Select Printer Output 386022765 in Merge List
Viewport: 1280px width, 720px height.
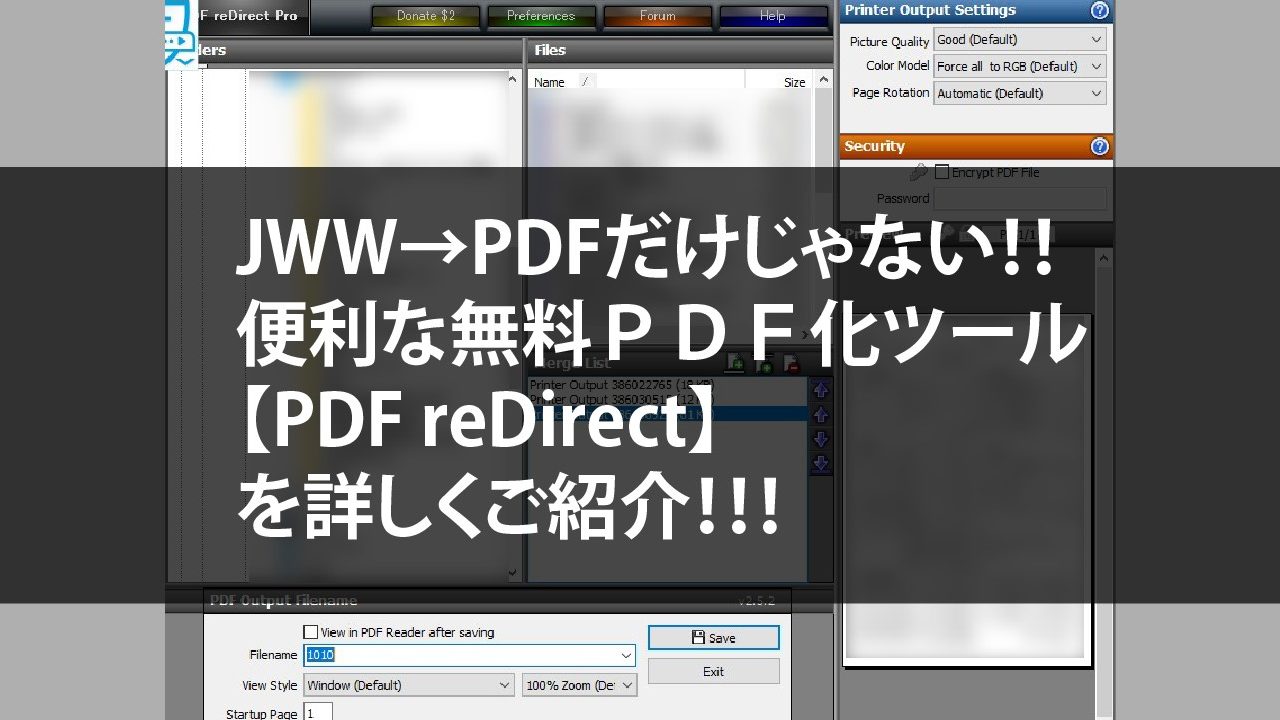[x=667, y=384]
